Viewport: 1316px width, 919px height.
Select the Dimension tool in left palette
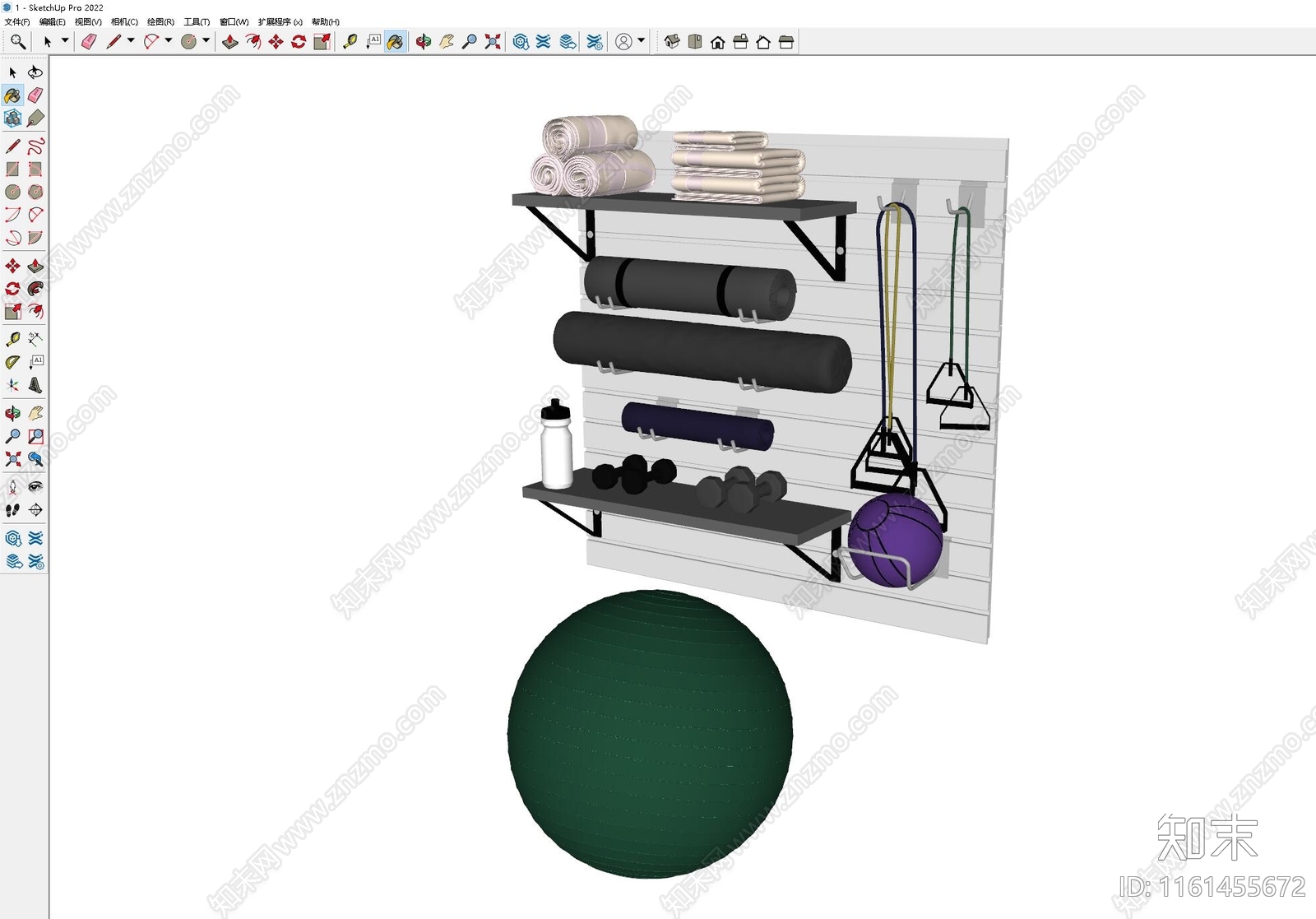[35, 339]
